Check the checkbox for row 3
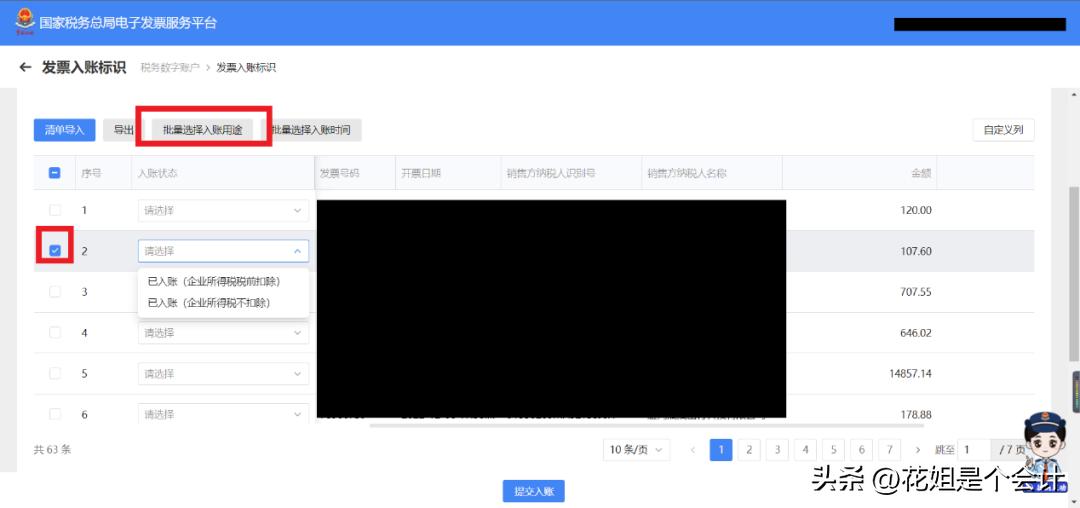This screenshot has height=508, width=1080. [x=55, y=292]
